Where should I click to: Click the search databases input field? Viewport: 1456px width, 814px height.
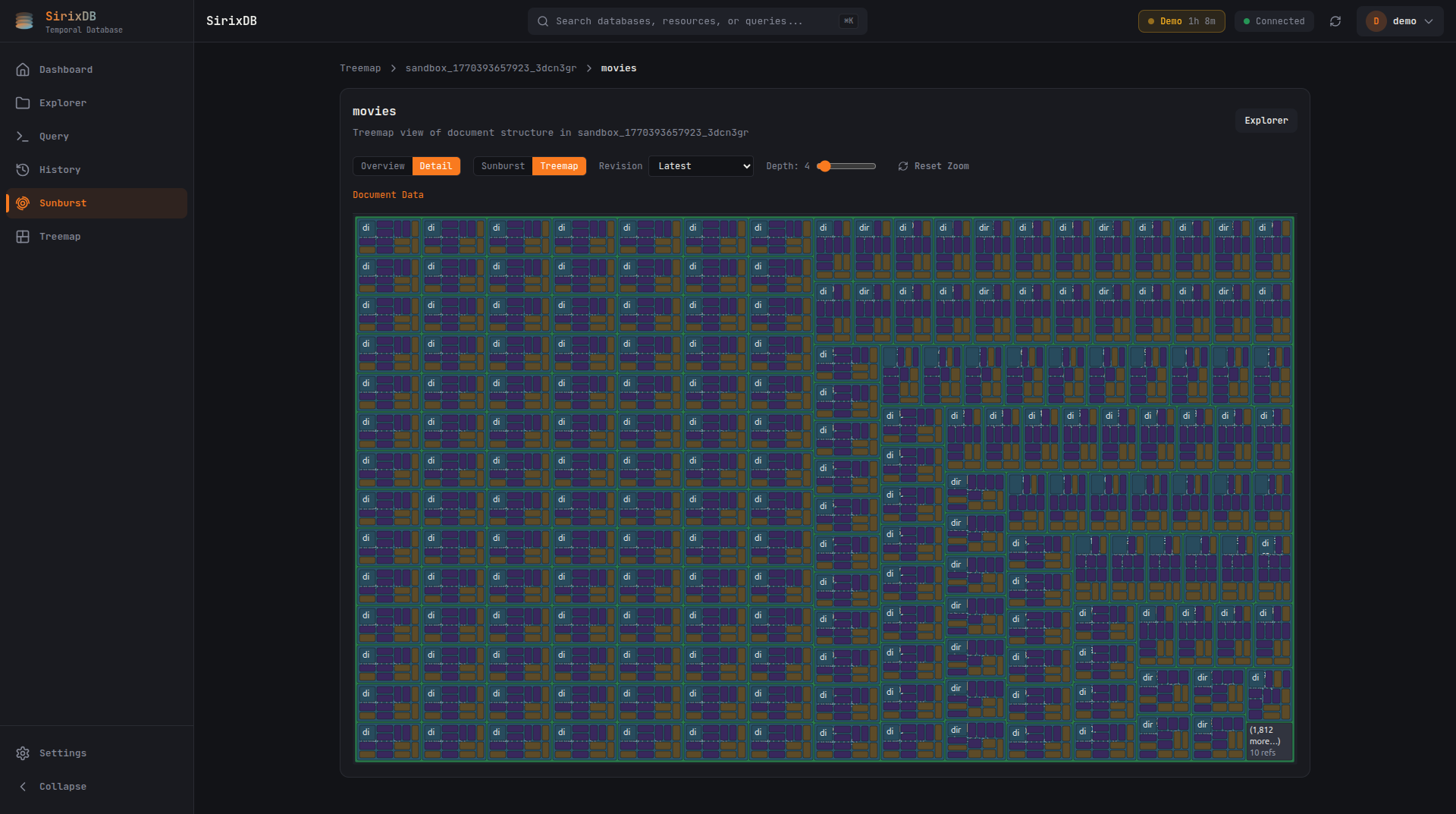pos(696,21)
